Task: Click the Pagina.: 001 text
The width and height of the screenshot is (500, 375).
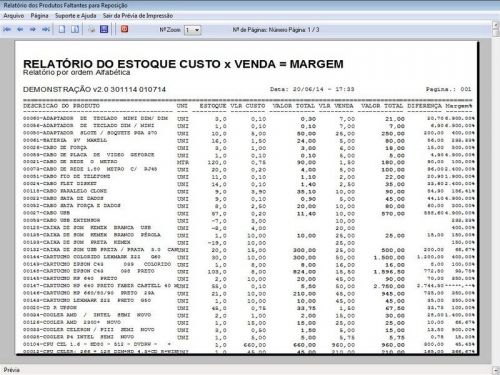Action: 448,89
